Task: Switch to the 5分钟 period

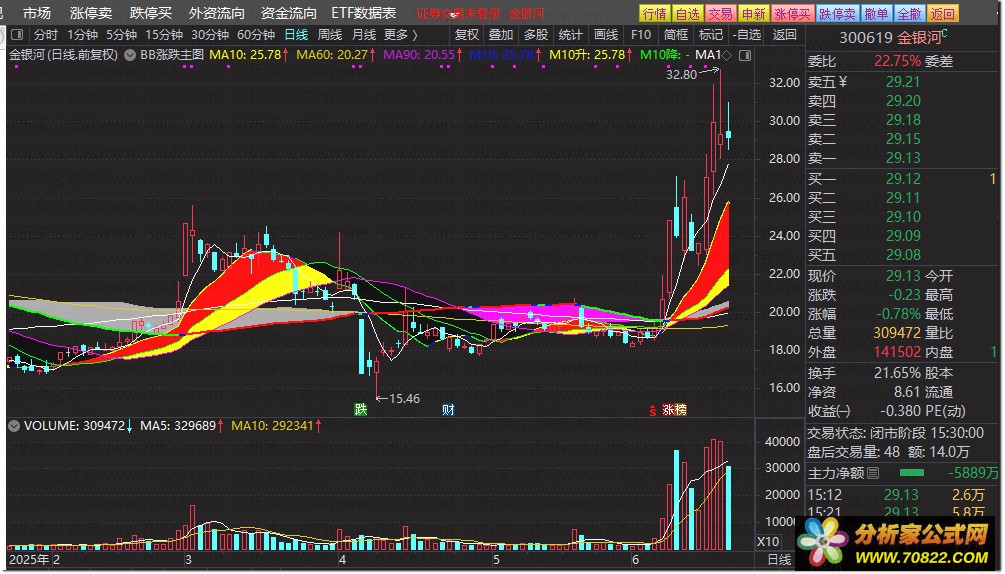Action: pyautogui.click(x=121, y=35)
